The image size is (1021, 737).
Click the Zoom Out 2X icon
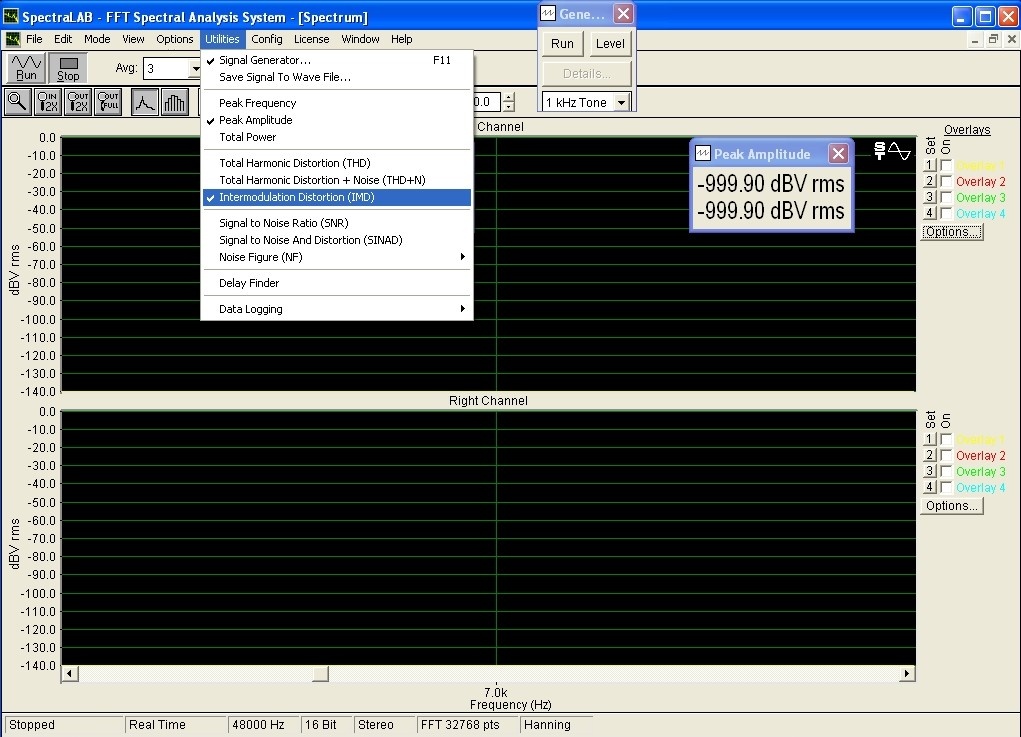[x=77, y=102]
